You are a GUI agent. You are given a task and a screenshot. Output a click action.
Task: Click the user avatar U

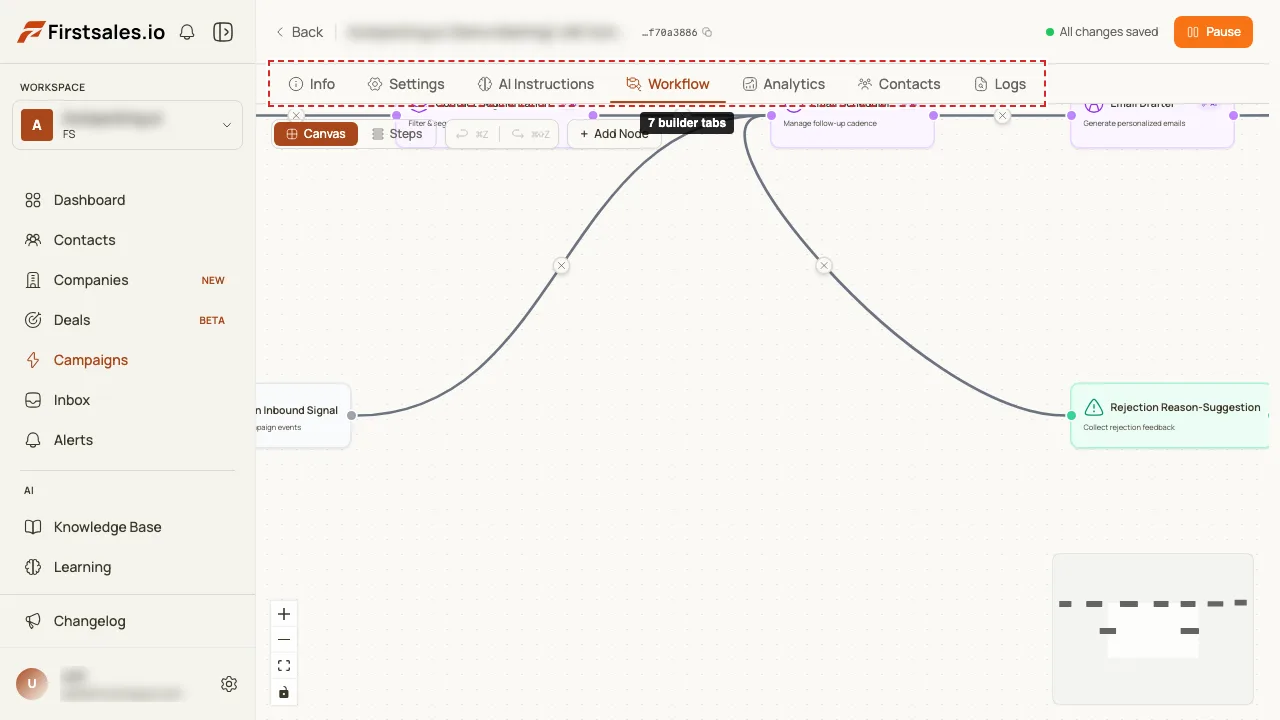pos(32,684)
